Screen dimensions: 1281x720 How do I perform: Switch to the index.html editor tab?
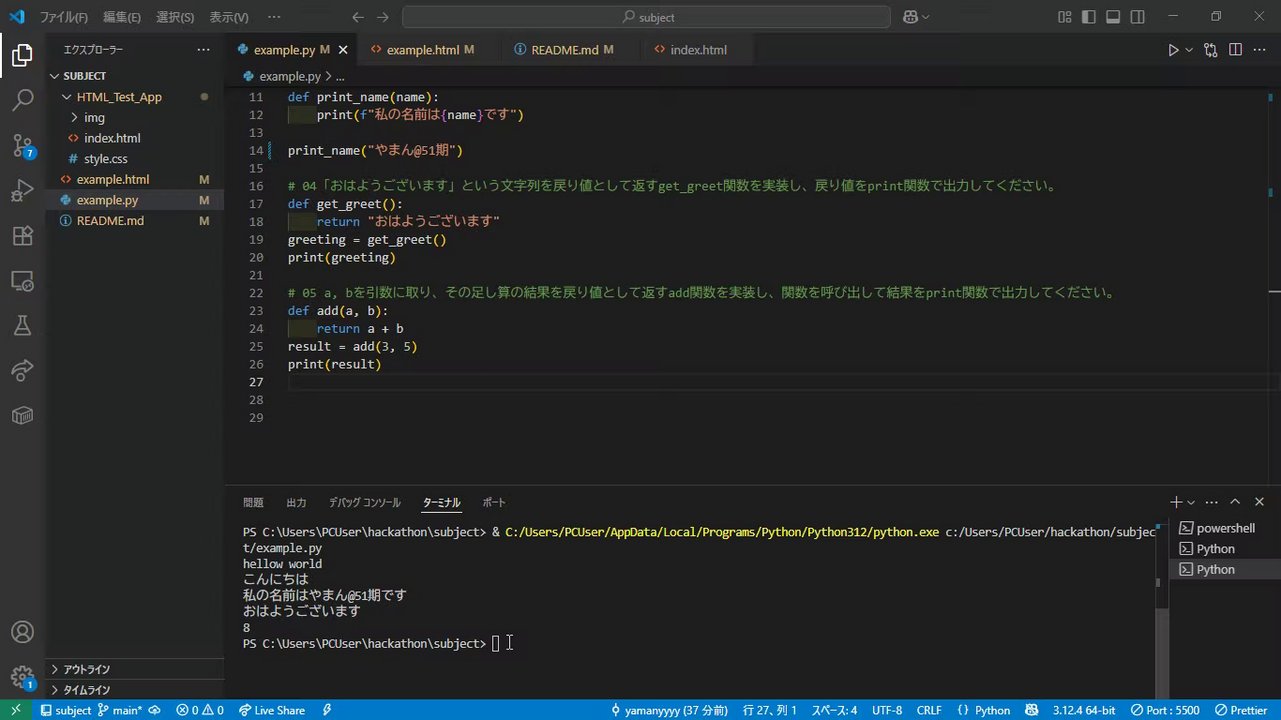(x=698, y=50)
